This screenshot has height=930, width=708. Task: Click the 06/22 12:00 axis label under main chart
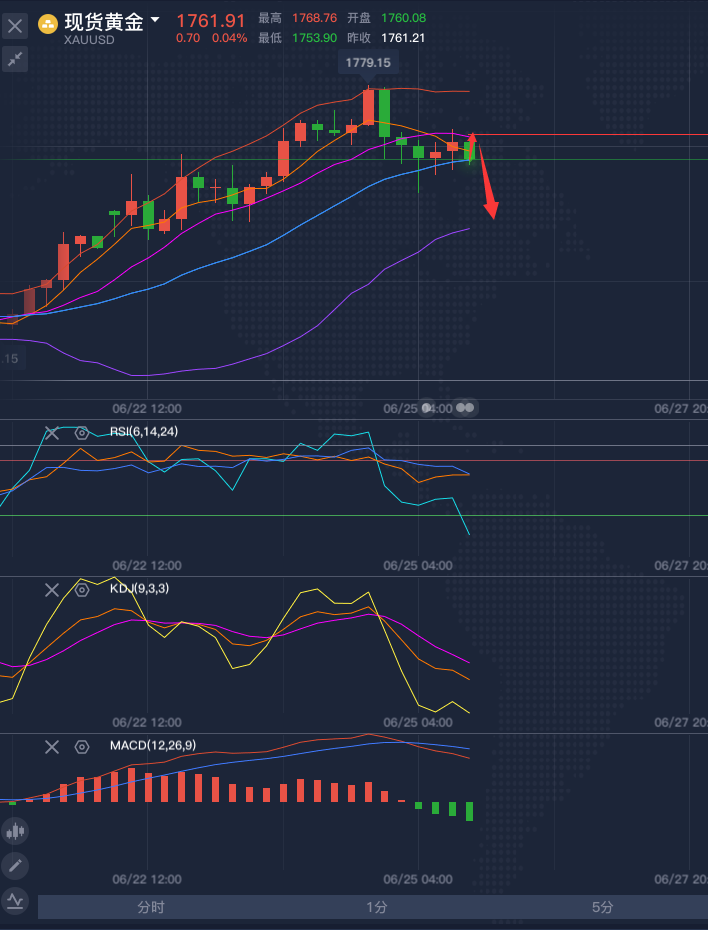(x=147, y=409)
